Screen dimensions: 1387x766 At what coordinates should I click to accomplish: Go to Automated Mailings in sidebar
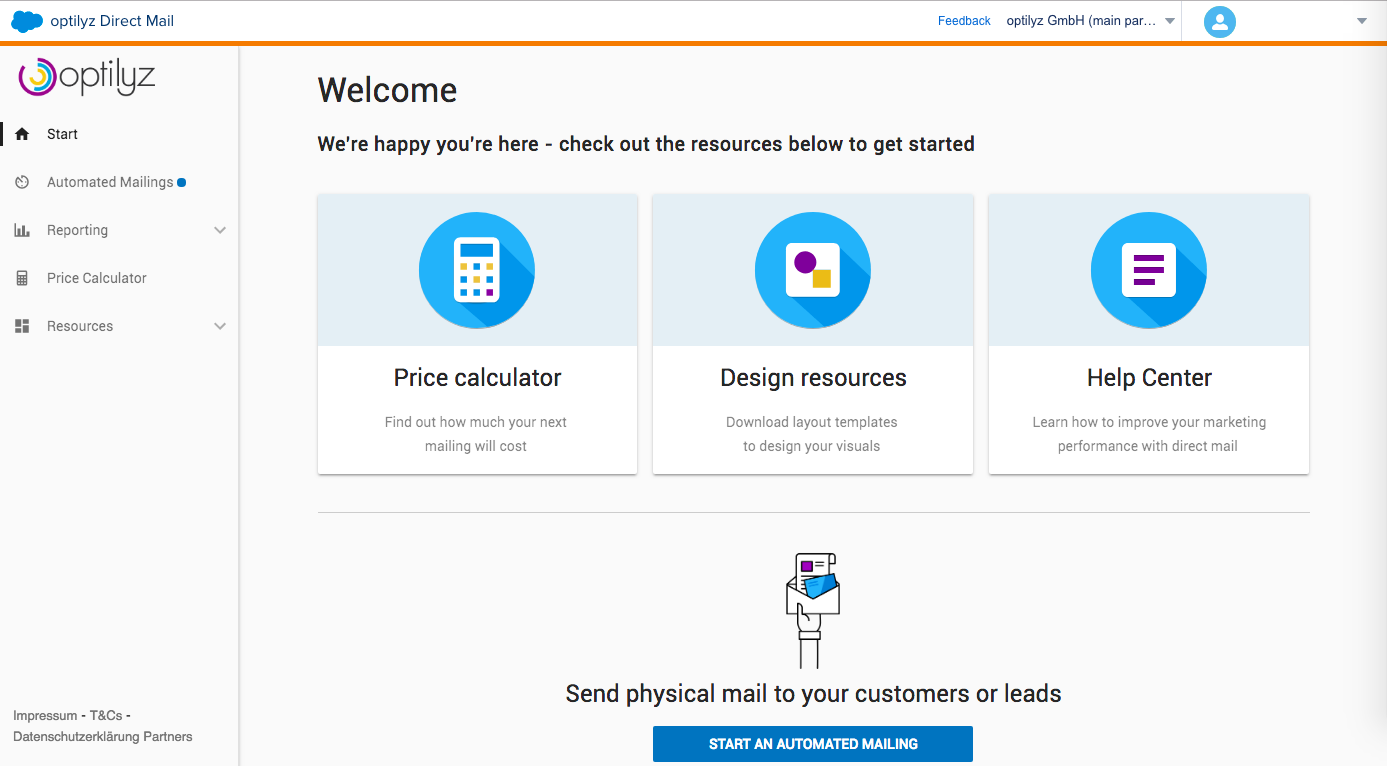[110, 182]
